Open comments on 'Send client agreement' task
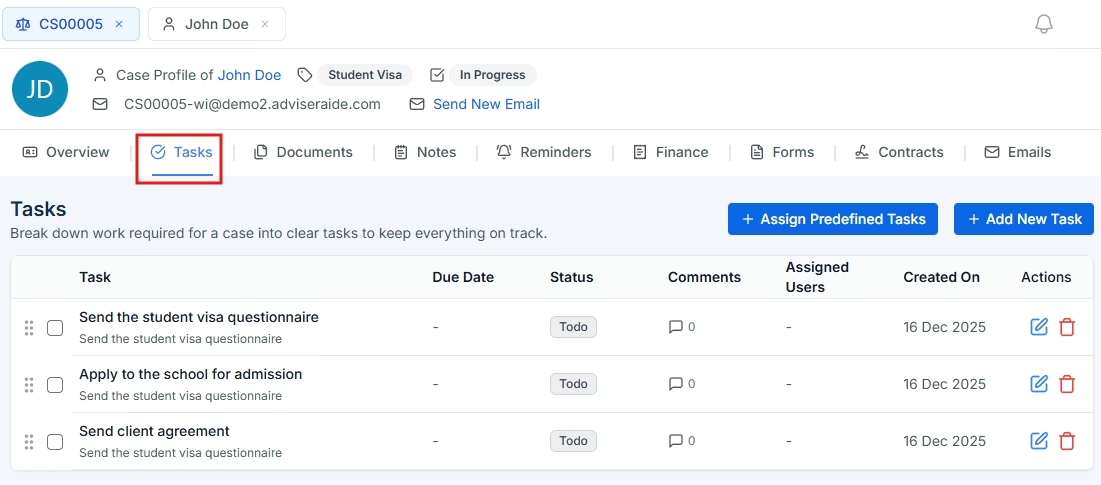This screenshot has height=485, width=1101. (681, 441)
